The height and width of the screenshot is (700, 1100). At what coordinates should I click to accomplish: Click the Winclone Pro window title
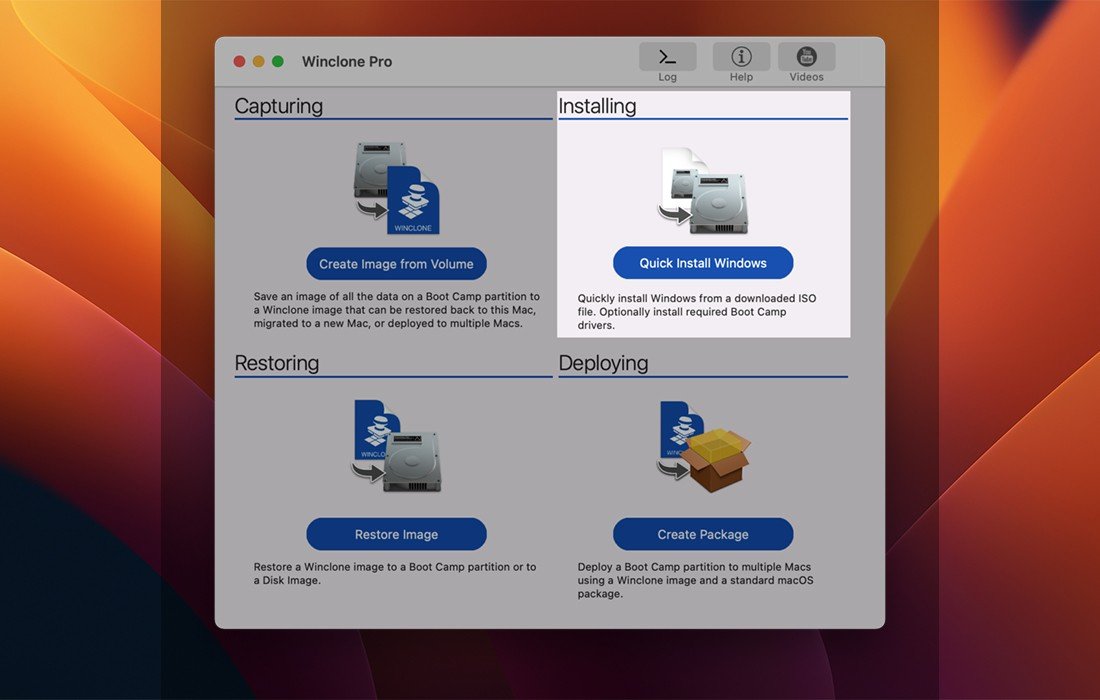347,62
